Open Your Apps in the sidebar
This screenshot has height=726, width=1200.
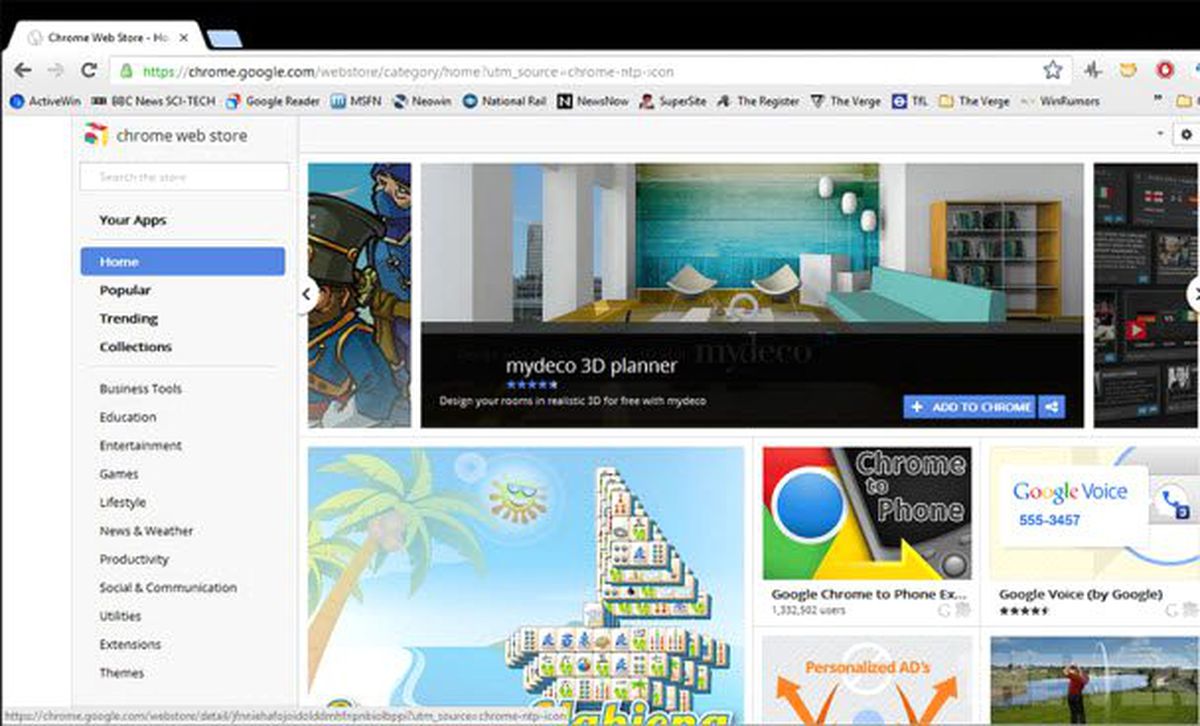click(133, 220)
